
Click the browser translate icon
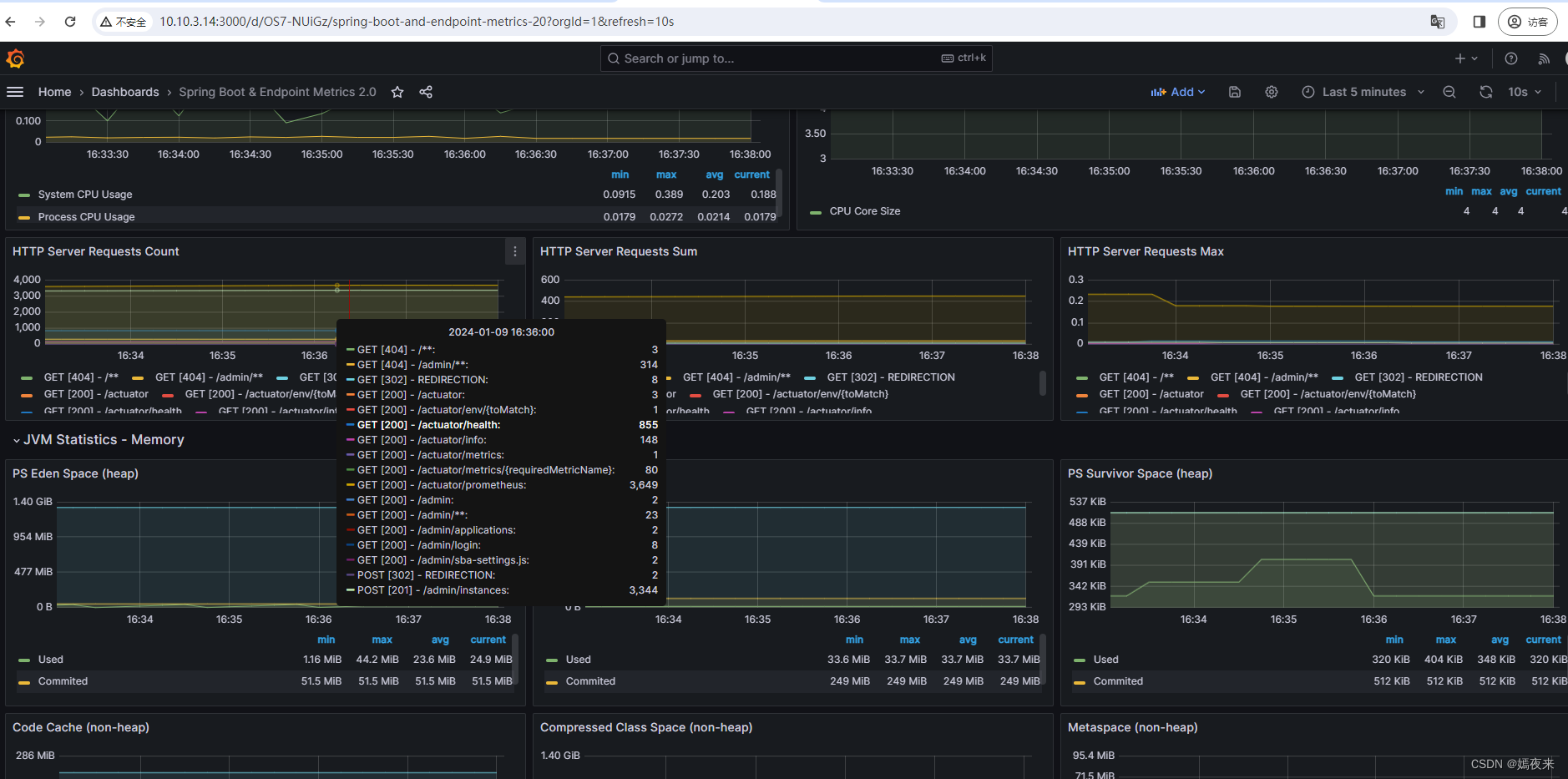[1438, 22]
